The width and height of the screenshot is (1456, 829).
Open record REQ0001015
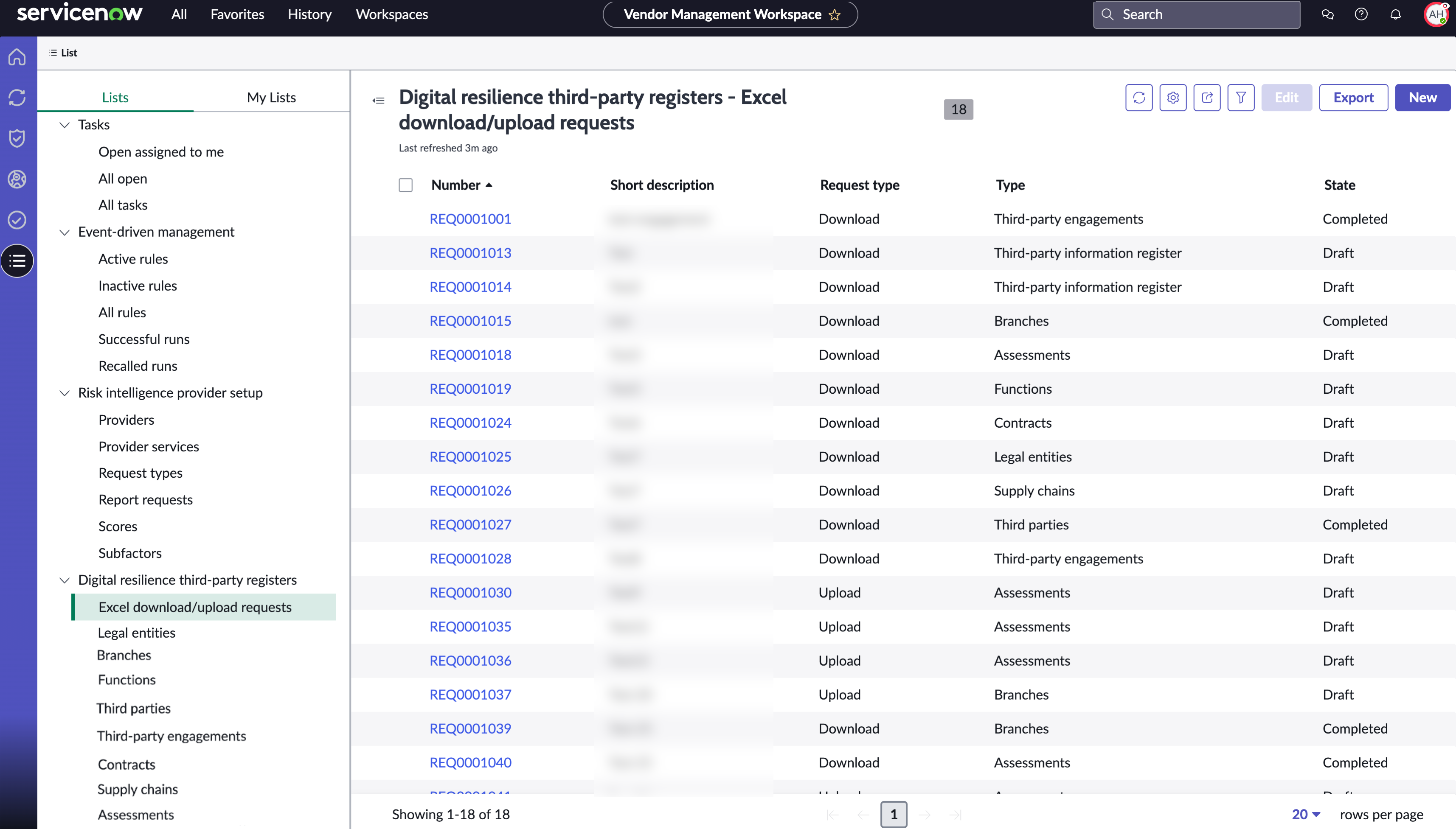point(470,321)
